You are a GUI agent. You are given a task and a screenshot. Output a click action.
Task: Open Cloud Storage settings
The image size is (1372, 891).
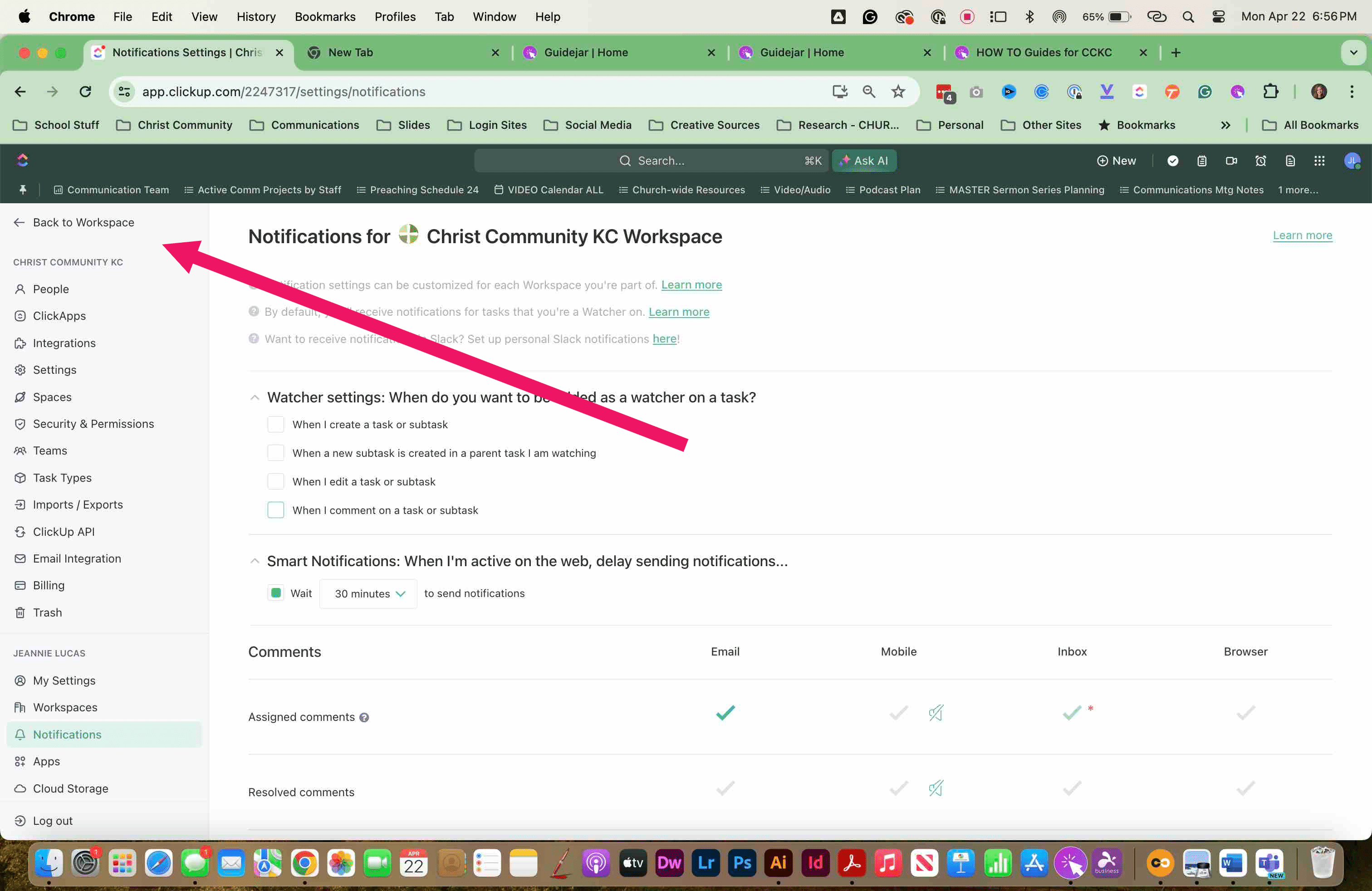pos(70,788)
